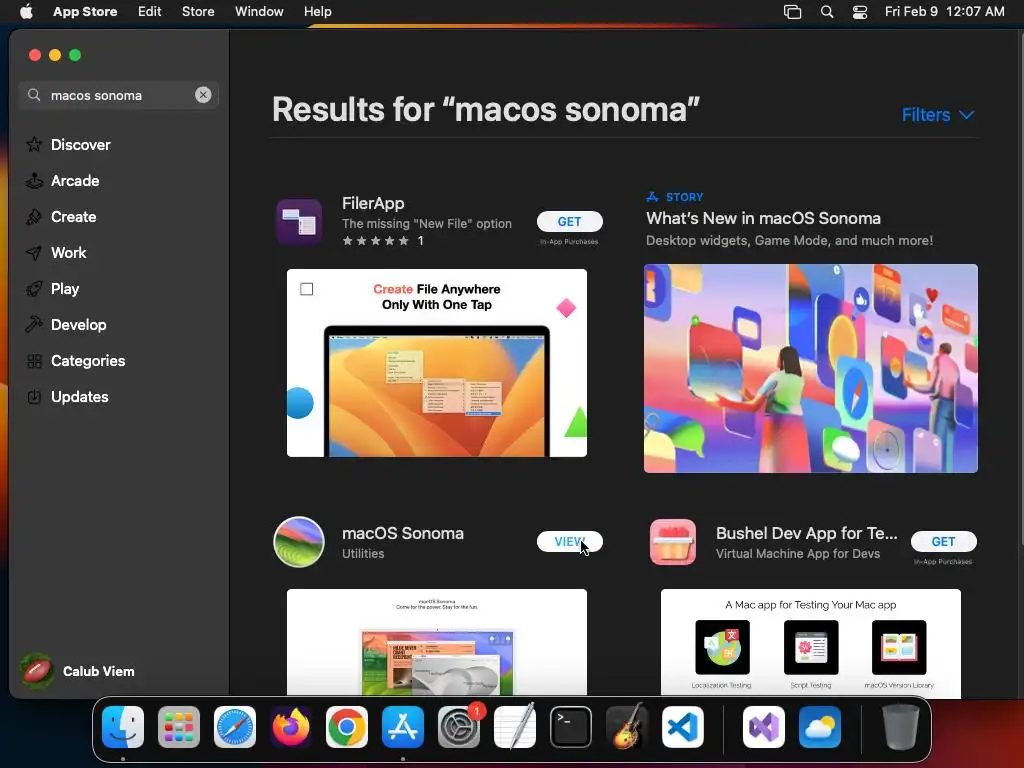Open the FilerApp title link
1024x768 pixels.
[x=373, y=203]
